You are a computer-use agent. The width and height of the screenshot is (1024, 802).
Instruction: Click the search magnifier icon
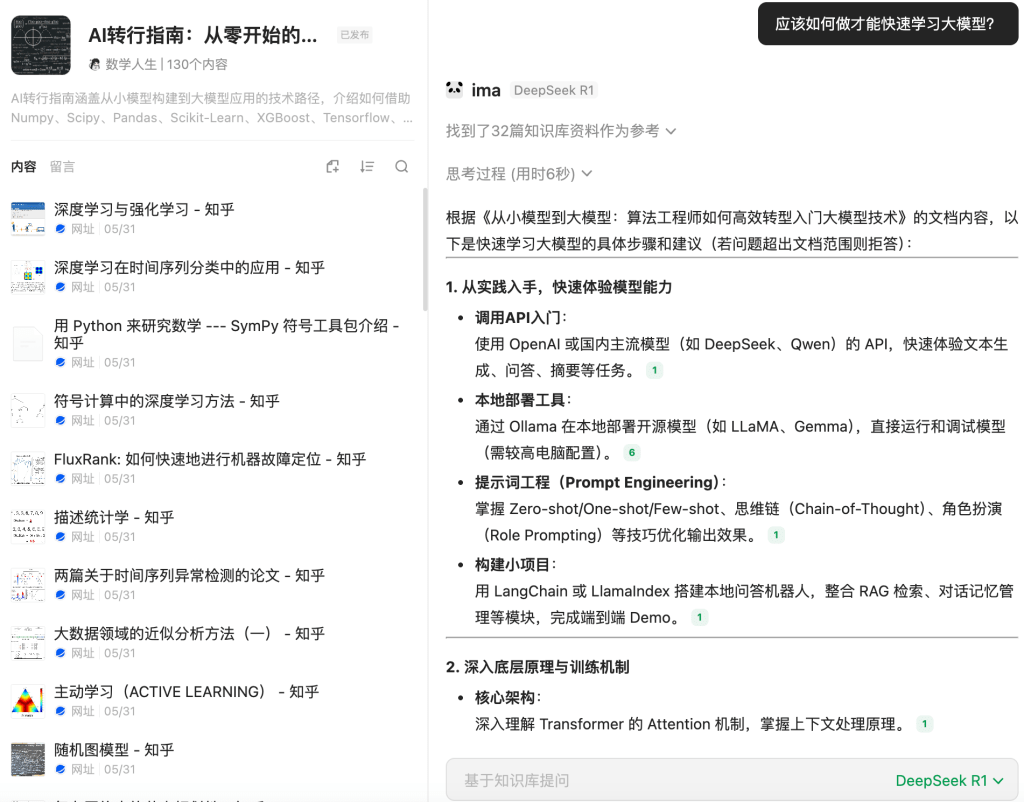pos(401,167)
